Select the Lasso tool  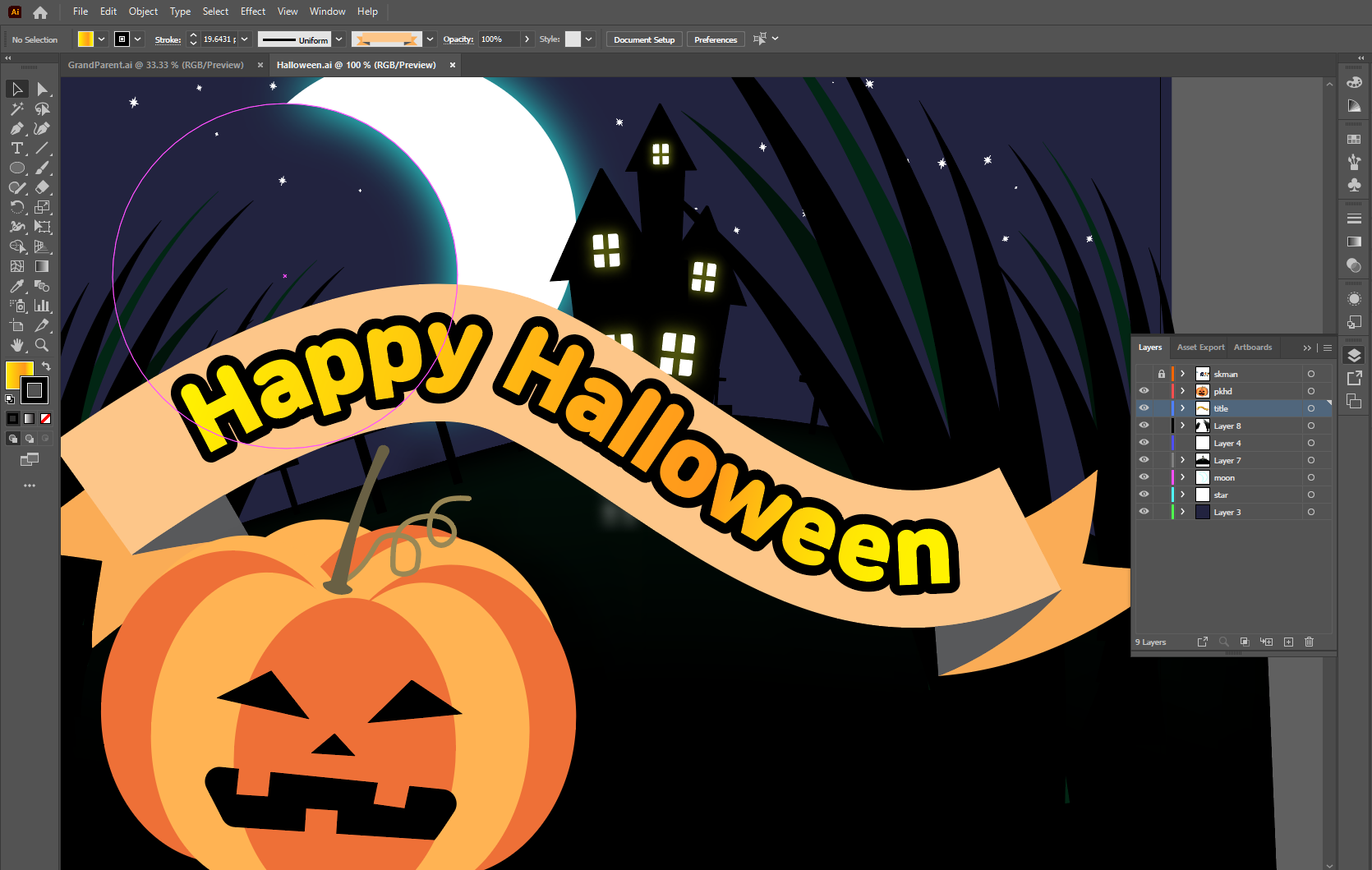[42, 108]
